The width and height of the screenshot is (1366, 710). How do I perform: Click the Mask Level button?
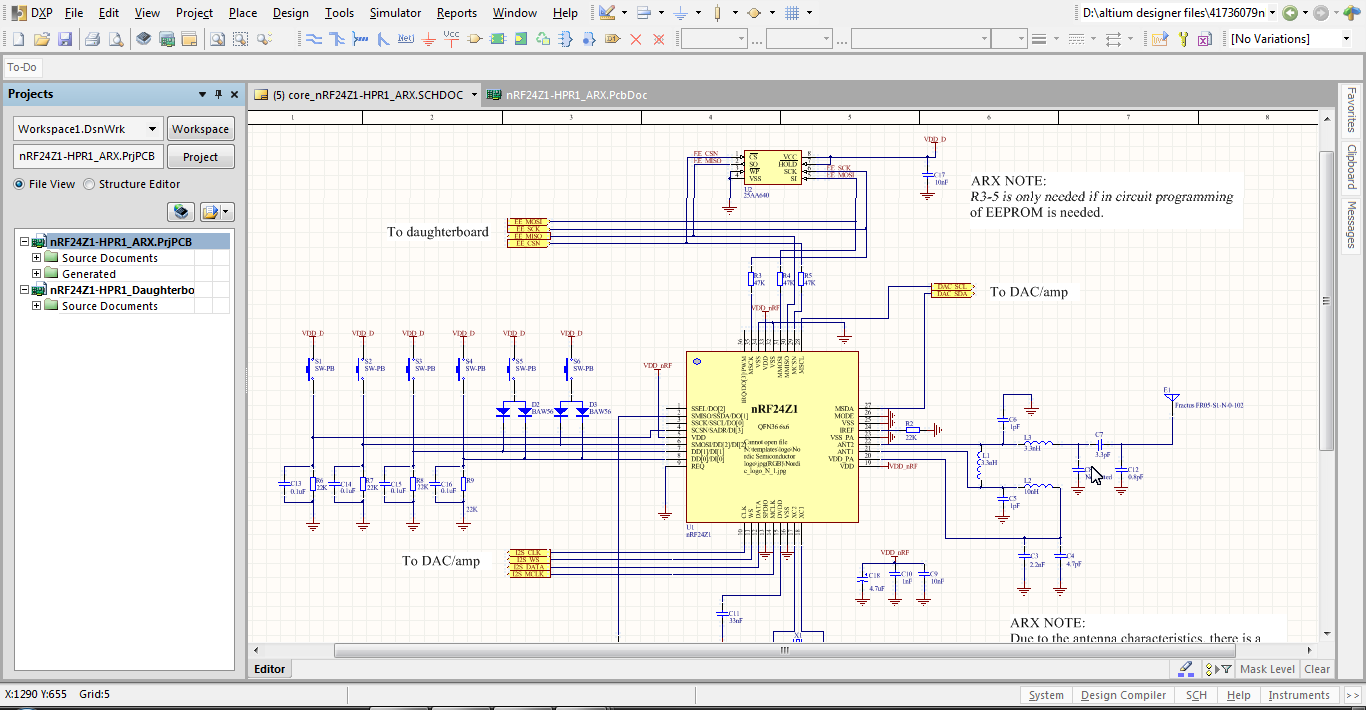[x=1267, y=669]
